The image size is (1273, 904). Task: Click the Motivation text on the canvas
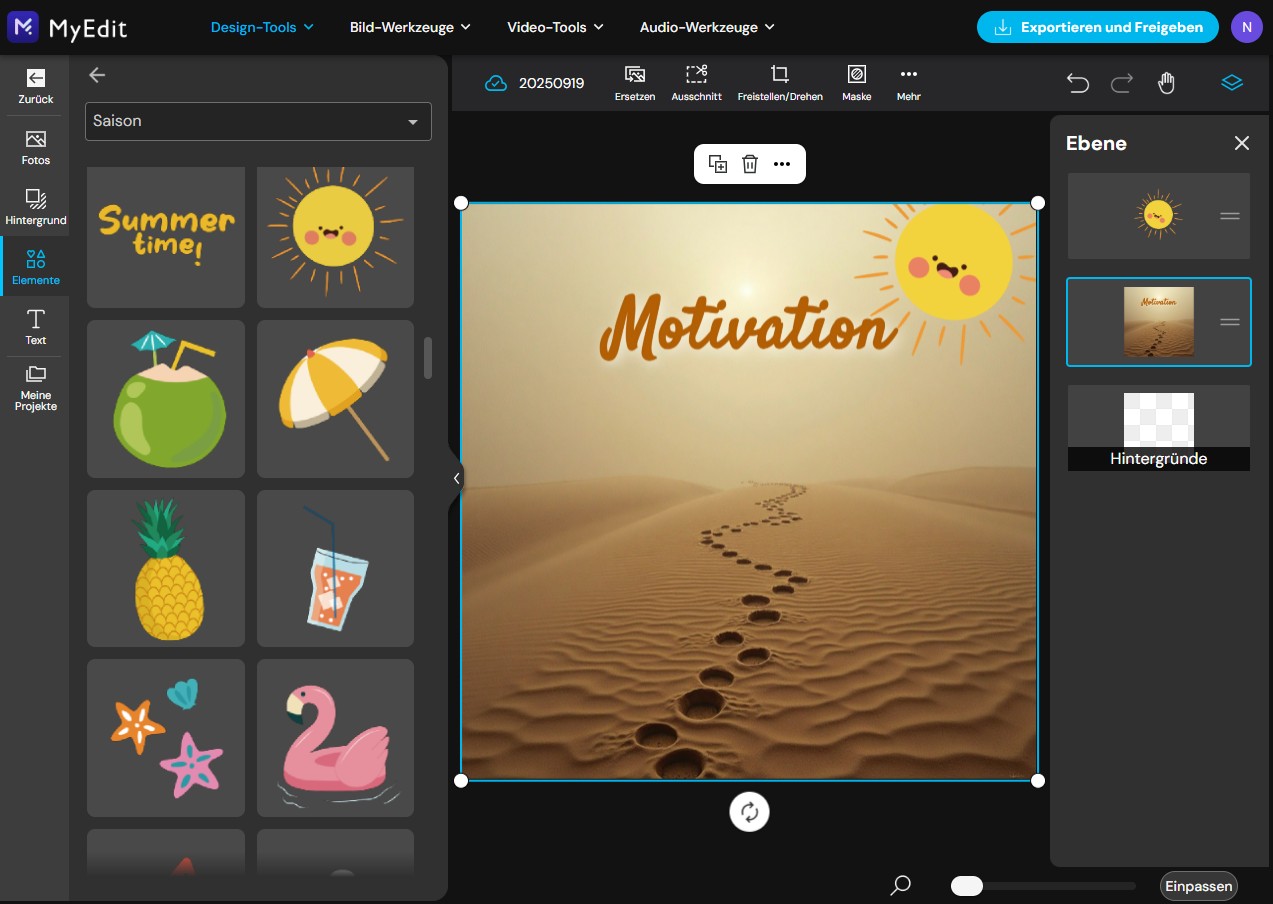[x=747, y=327]
